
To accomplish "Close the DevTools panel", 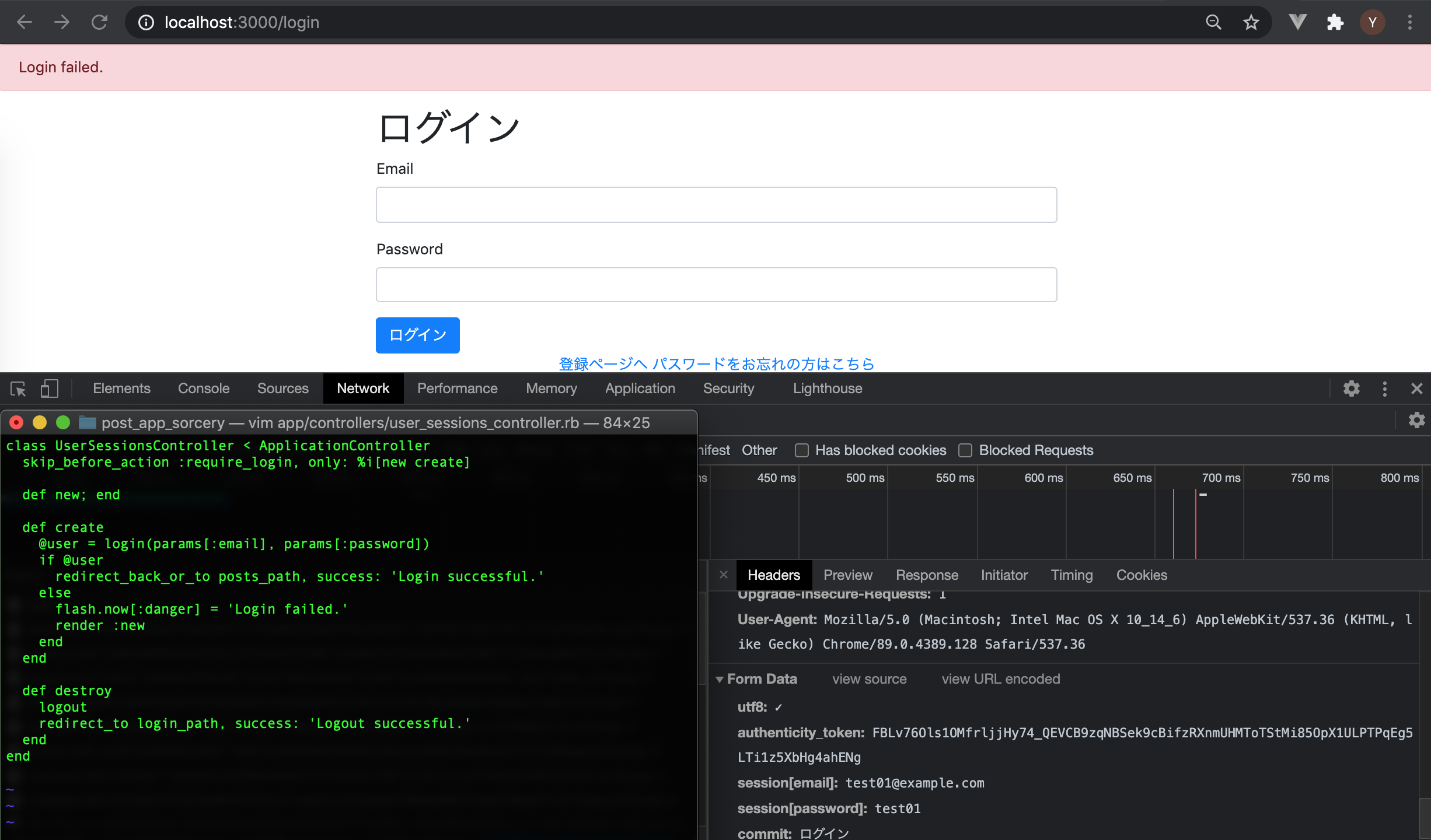I will (x=1416, y=388).
